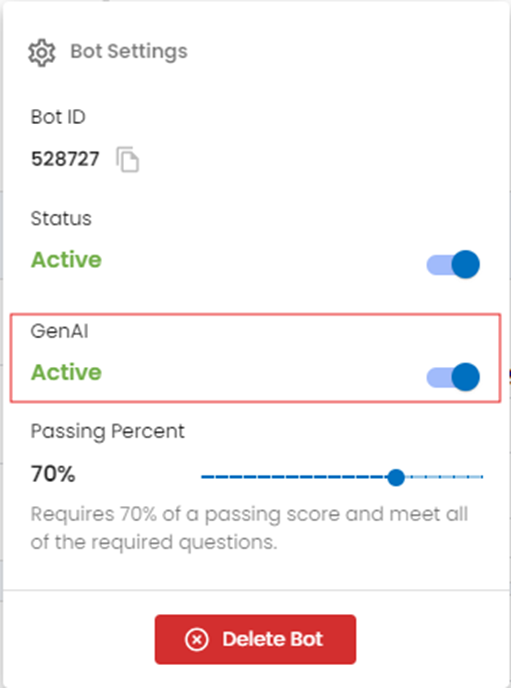This screenshot has width=511, height=688.
Task: Click the GenAI section label
Action: coord(59,331)
